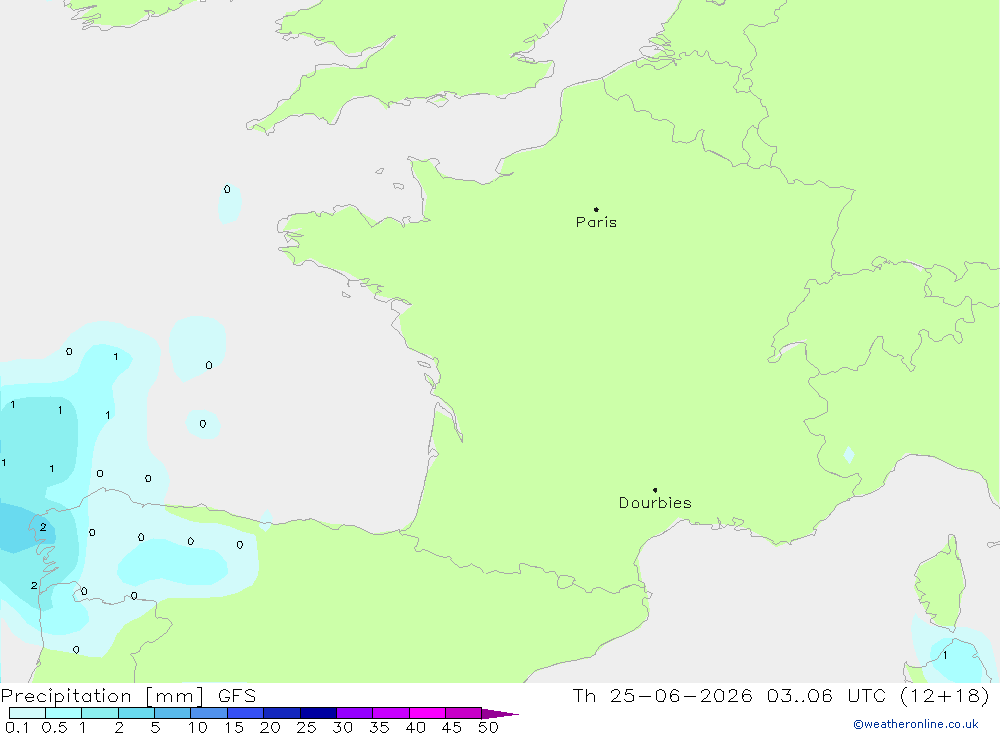Image resolution: width=1000 pixels, height=733 pixels.
Task: Click the above-50 legend arrow tip
Action: pos(501,714)
